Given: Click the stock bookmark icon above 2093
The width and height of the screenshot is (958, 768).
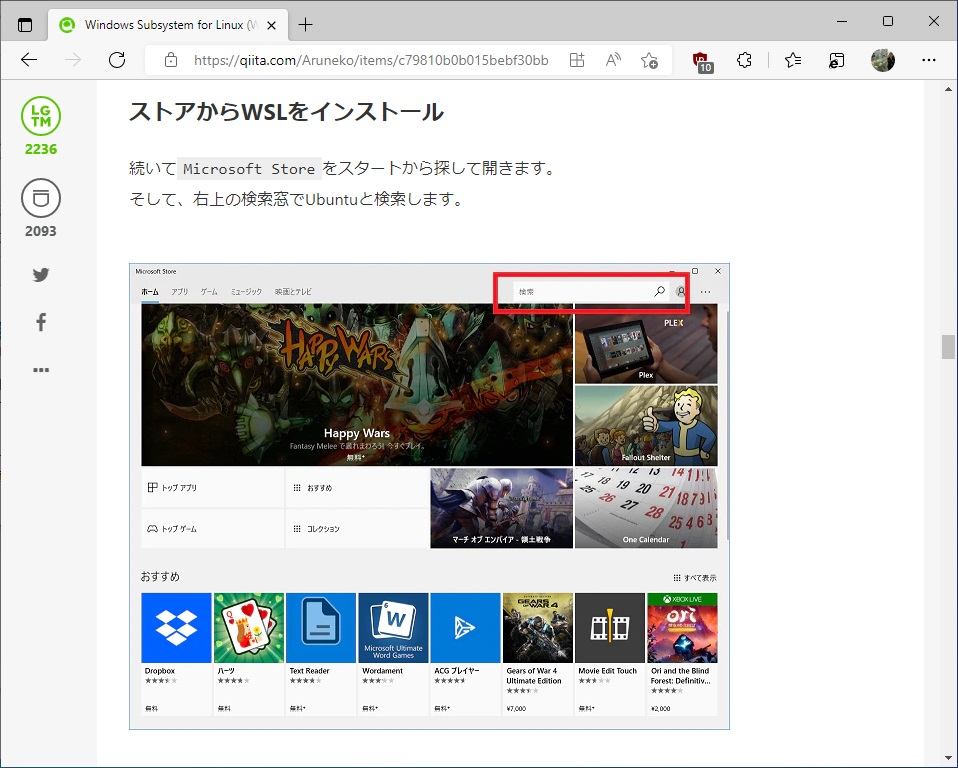Looking at the screenshot, I should [x=41, y=198].
